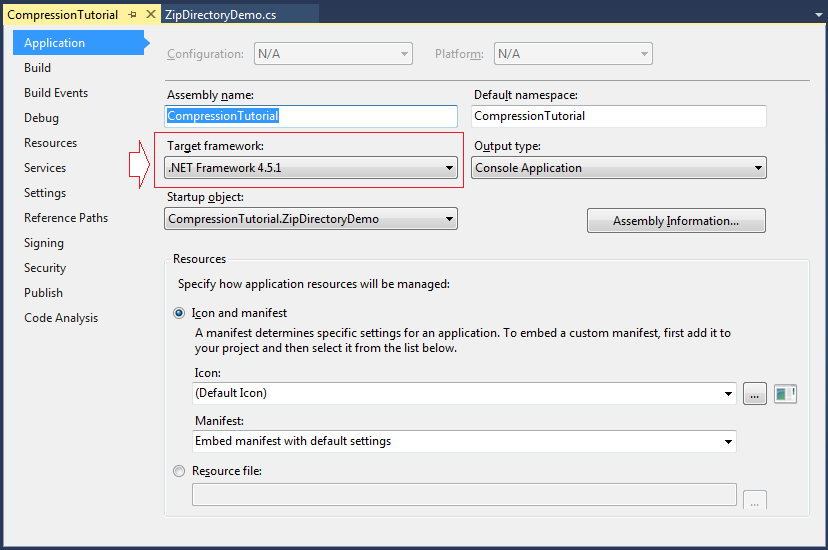The image size is (828, 550).
Task: Go to the Services page
Action: tap(45, 168)
